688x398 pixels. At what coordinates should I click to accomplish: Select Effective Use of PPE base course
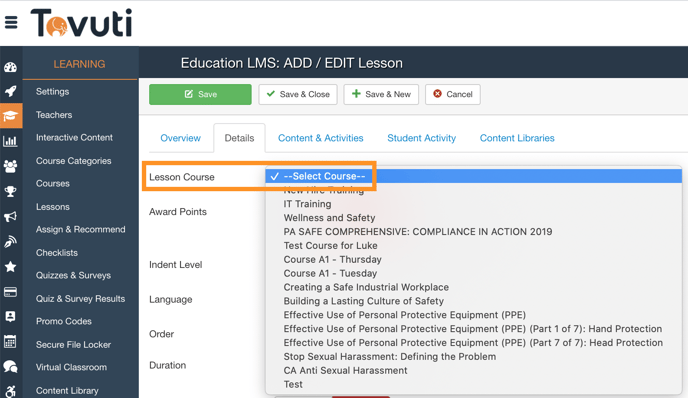tap(473, 315)
